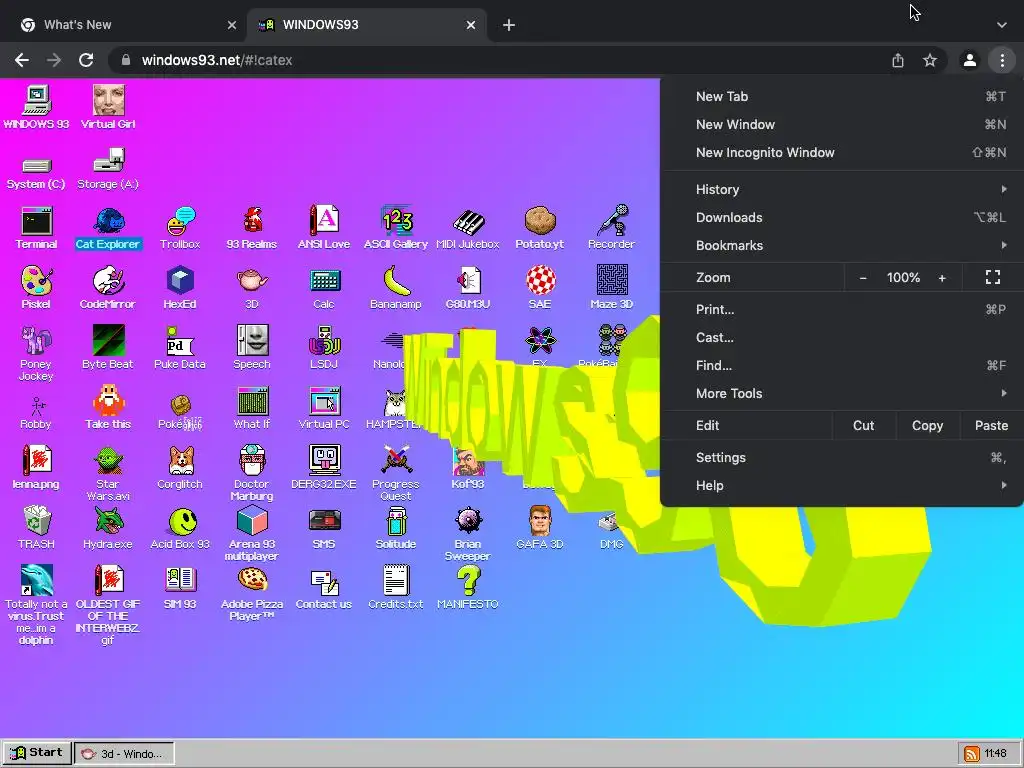Image resolution: width=1024 pixels, height=768 pixels.
Task: Select New Incognito Window menu item
Action: click(x=842, y=152)
